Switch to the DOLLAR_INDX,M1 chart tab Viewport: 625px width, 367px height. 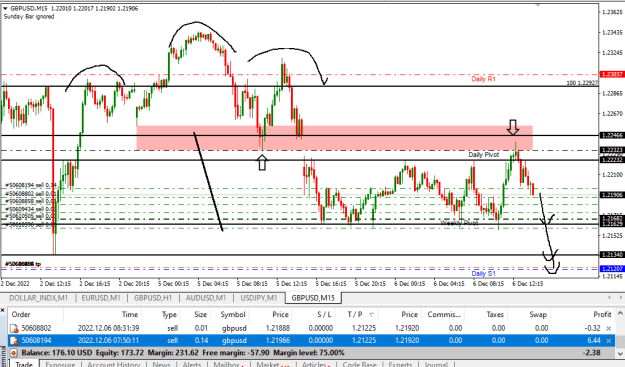[38, 298]
